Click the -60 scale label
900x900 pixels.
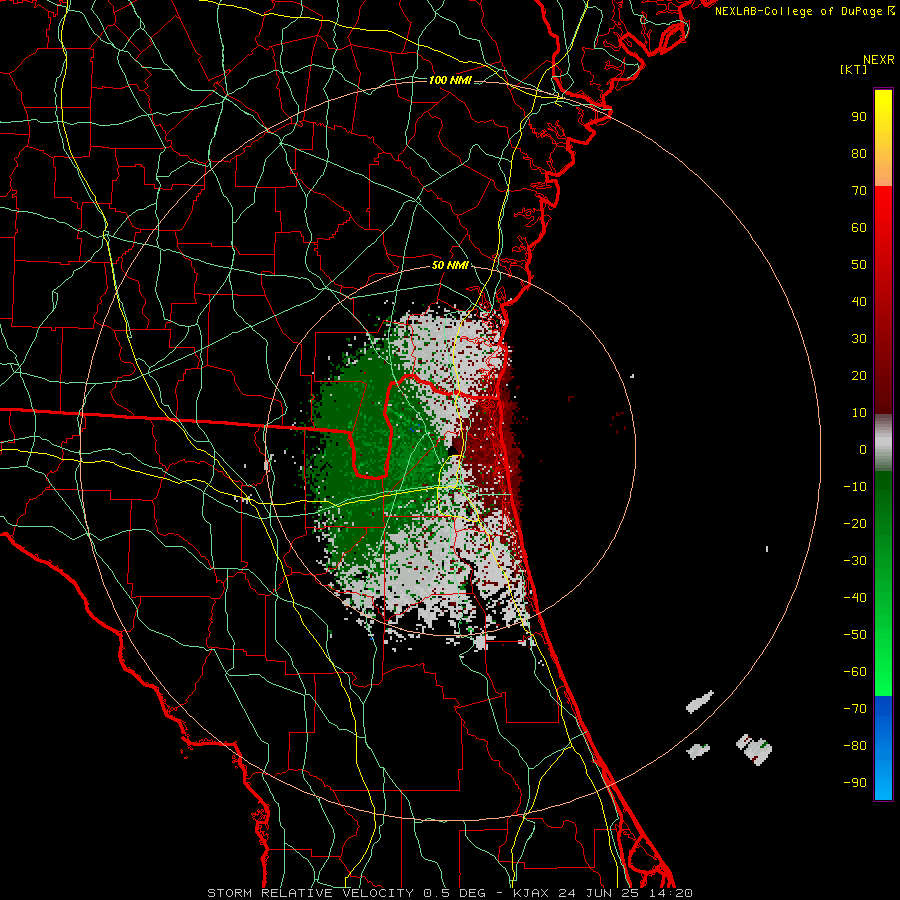click(x=855, y=672)
